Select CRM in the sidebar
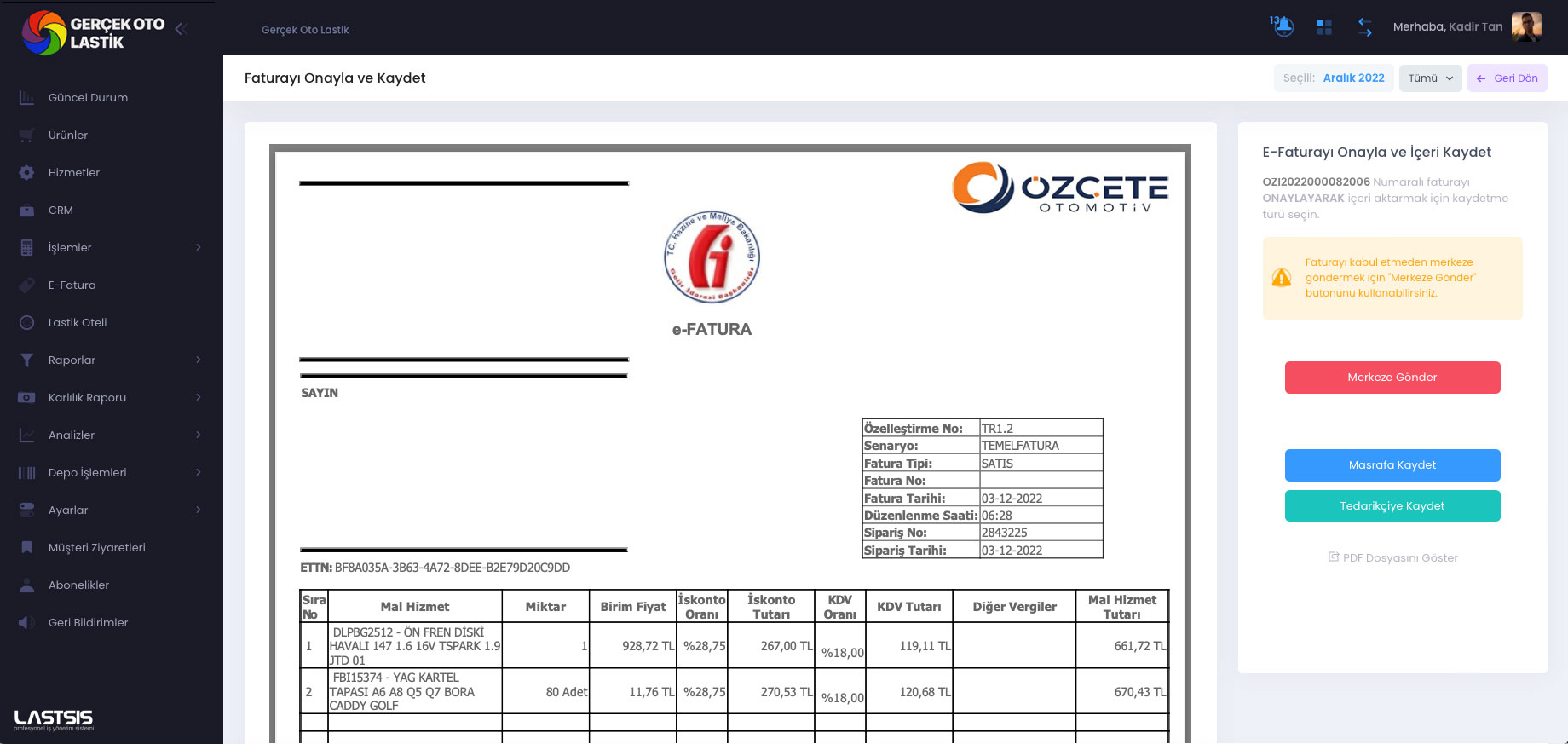 (61, 210)
